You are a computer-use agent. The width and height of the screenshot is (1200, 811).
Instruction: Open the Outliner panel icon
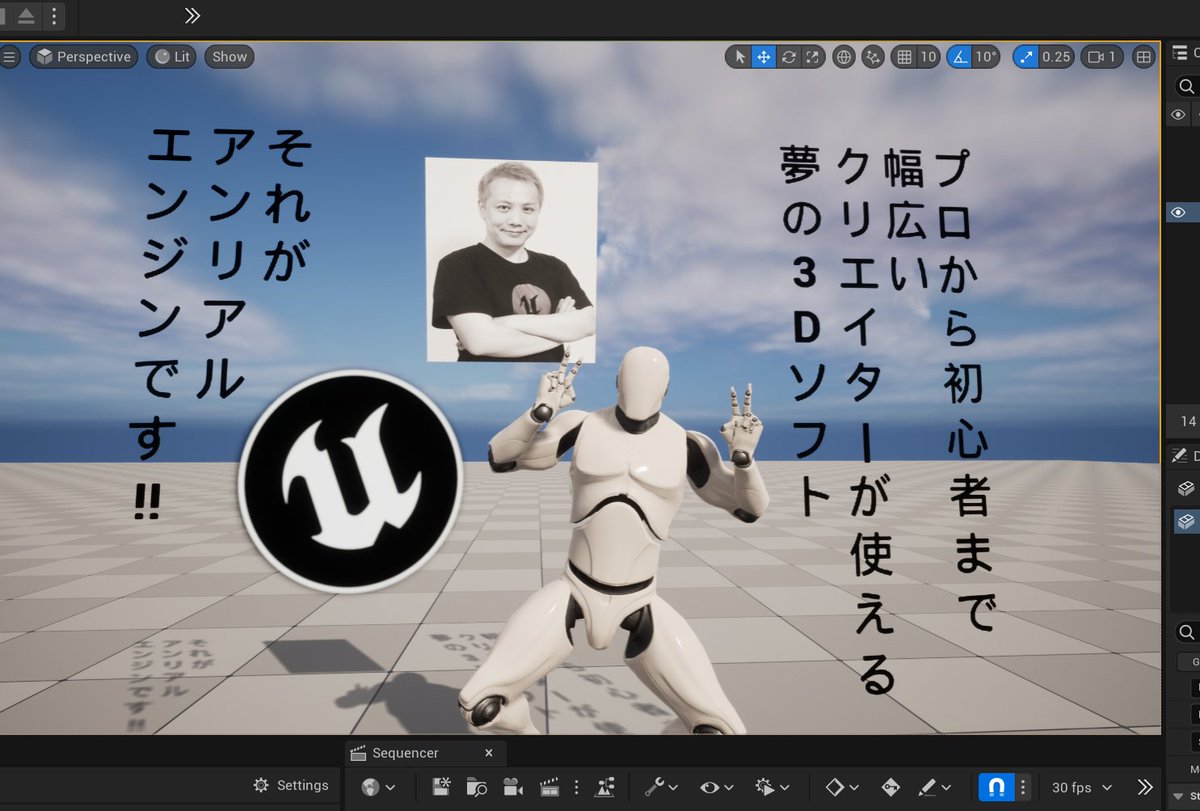pyautogui.click(x=1180, y=53)
